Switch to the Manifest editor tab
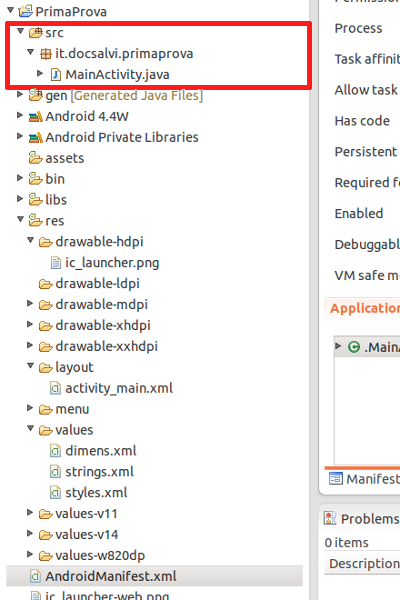 (x=364, y=479)
